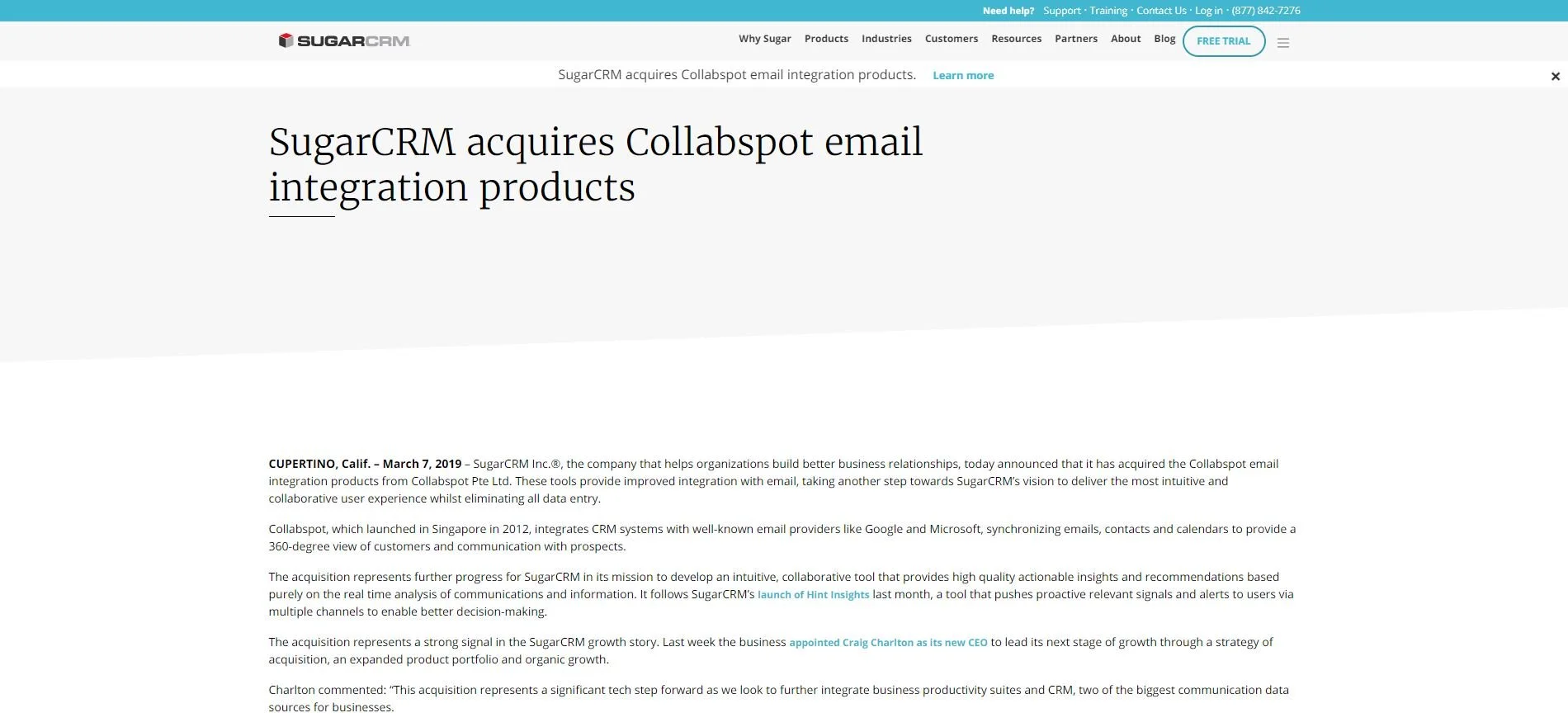The height and width of the screenshot is (727, 1568).
Task: Expand the Resources navigation item
Action: pos(1016,39)
